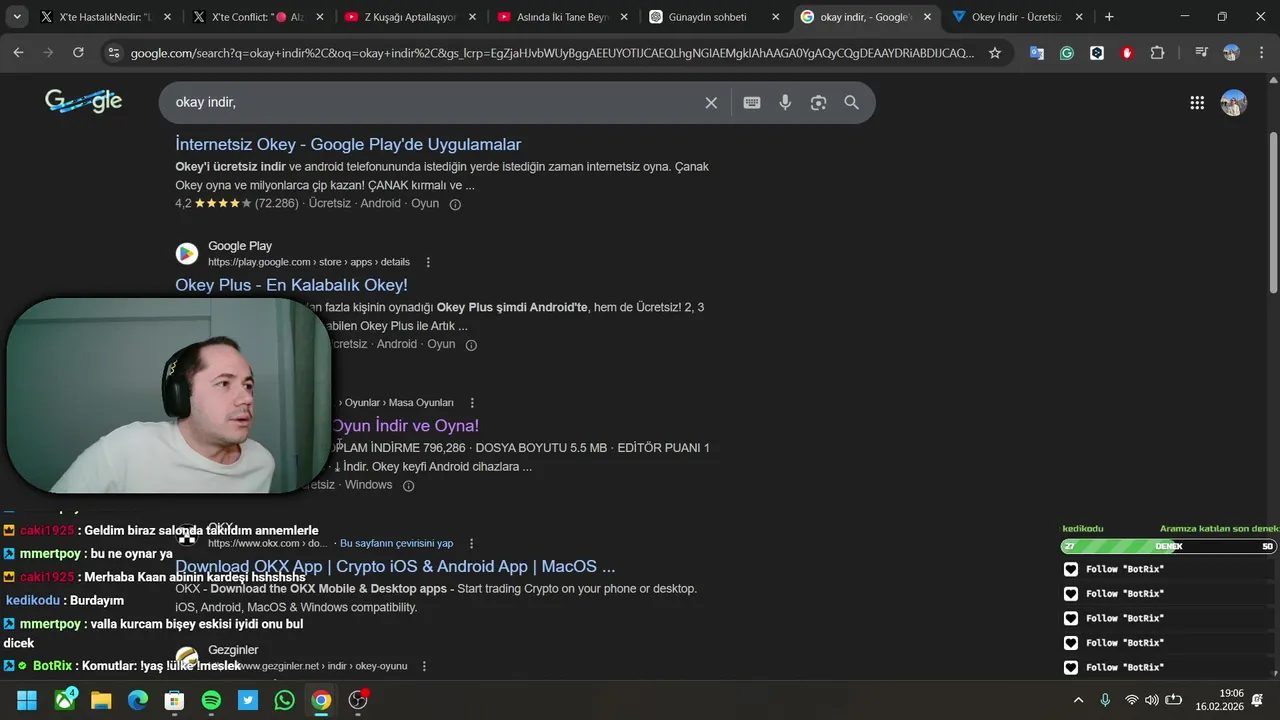
Task: Start voice search with microphone icon
Action: [x=785, y=102]
